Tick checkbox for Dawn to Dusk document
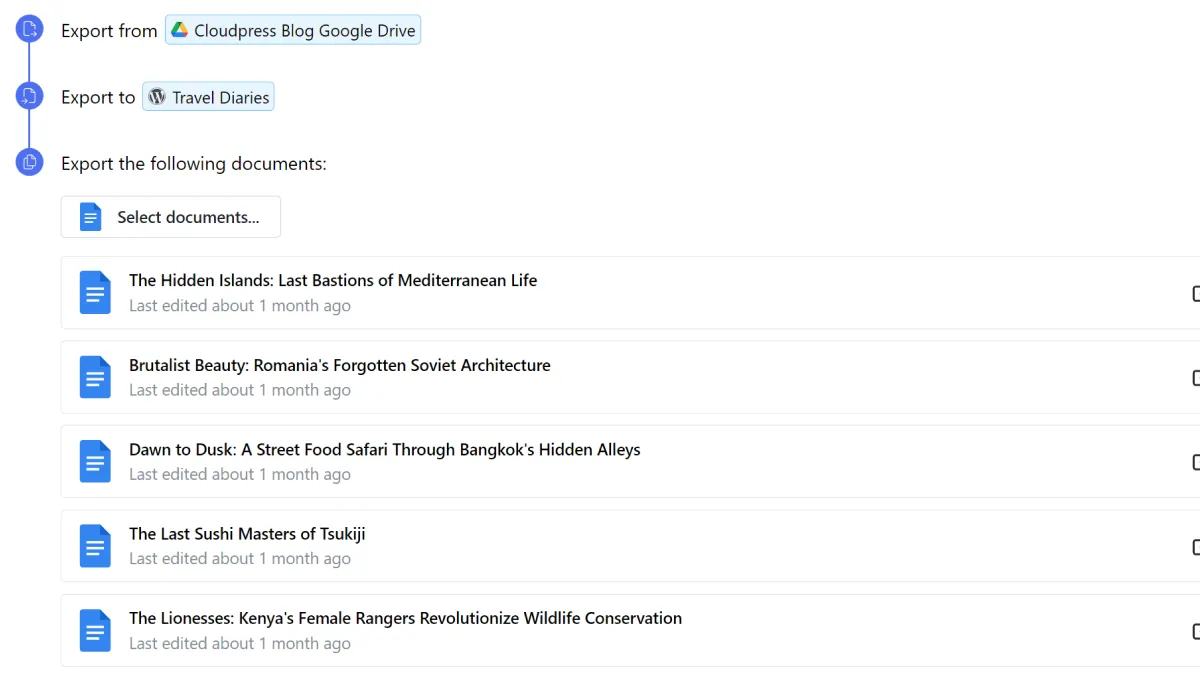The height and width of the screenshot is (675, 1200). 1197,462
